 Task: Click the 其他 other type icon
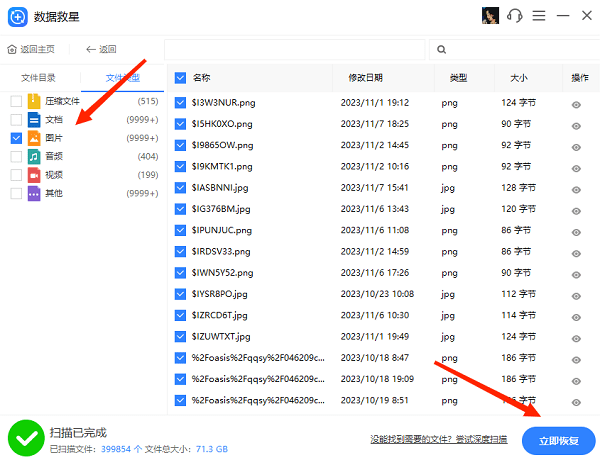(x=34, y=193)
